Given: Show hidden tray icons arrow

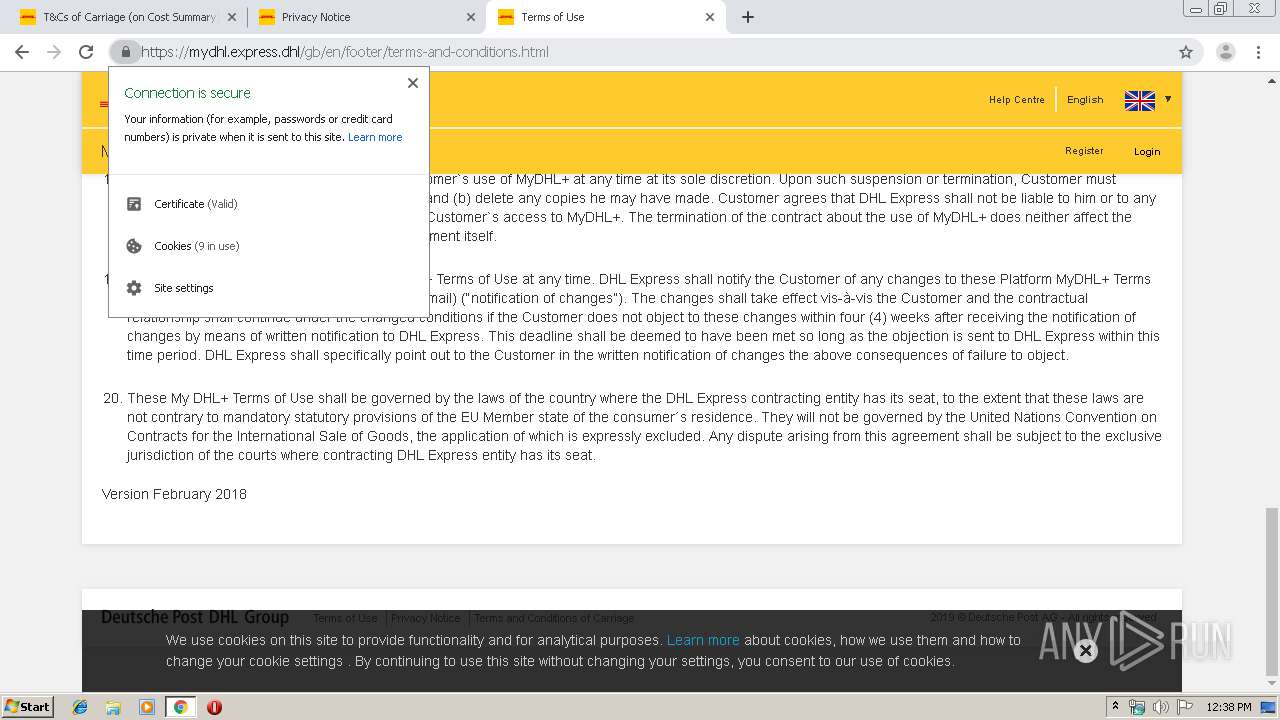Looking at the screenshot, I should click(1115, 707).
